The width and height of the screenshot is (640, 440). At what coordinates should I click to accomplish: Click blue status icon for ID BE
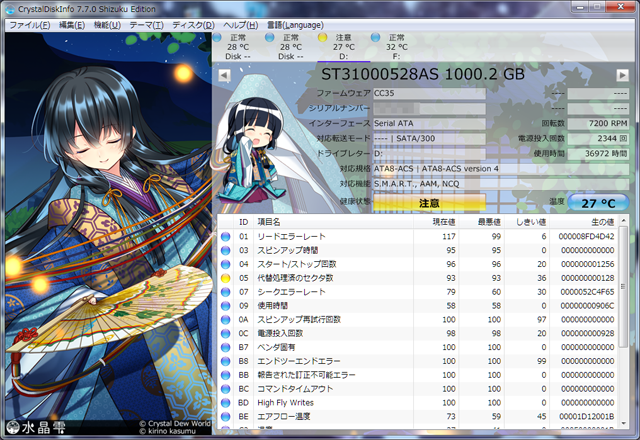click(225, 417)
